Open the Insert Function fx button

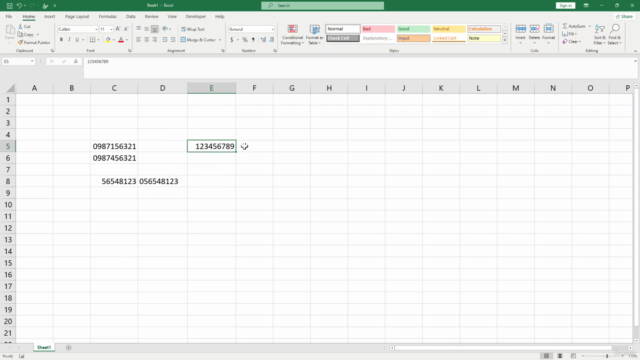tap(76, 61)
